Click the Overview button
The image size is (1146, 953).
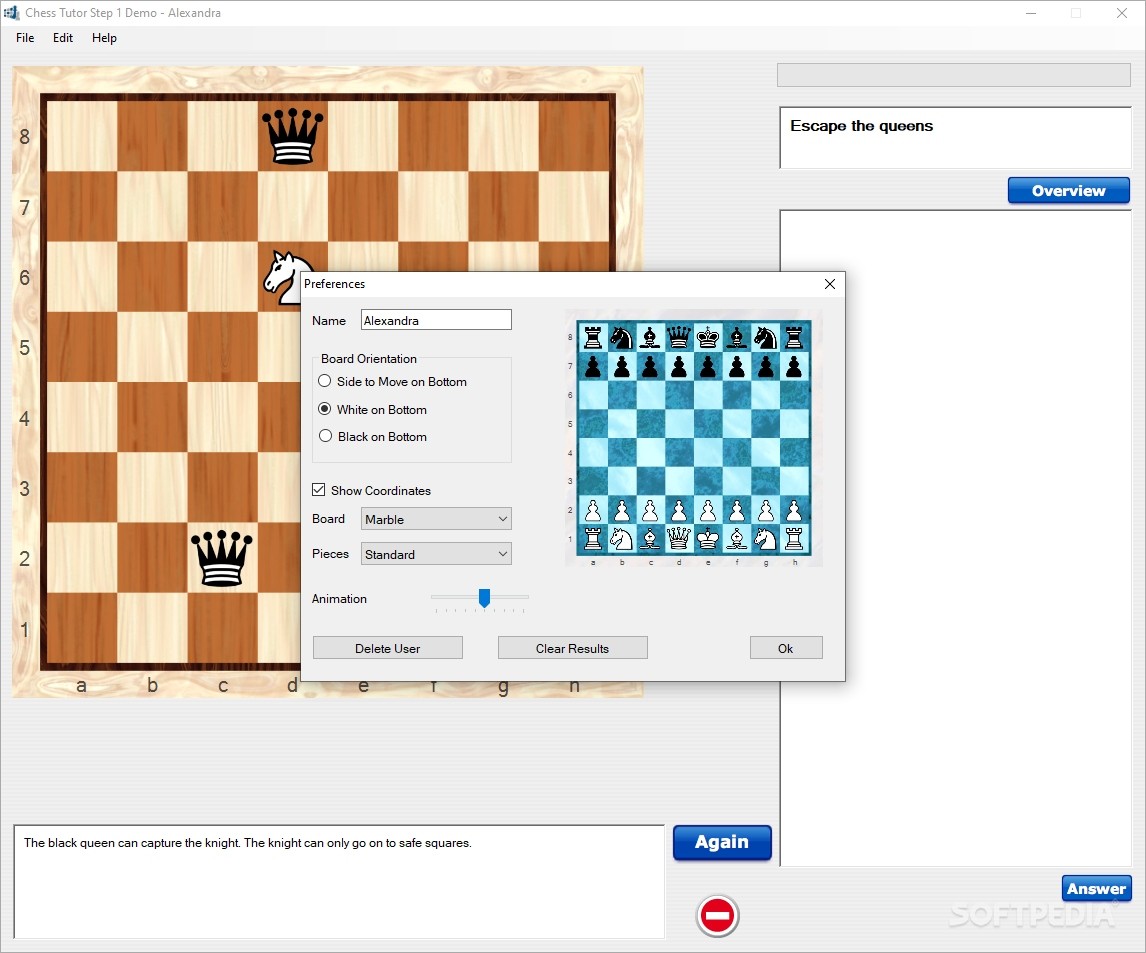tap(1069, 191)
